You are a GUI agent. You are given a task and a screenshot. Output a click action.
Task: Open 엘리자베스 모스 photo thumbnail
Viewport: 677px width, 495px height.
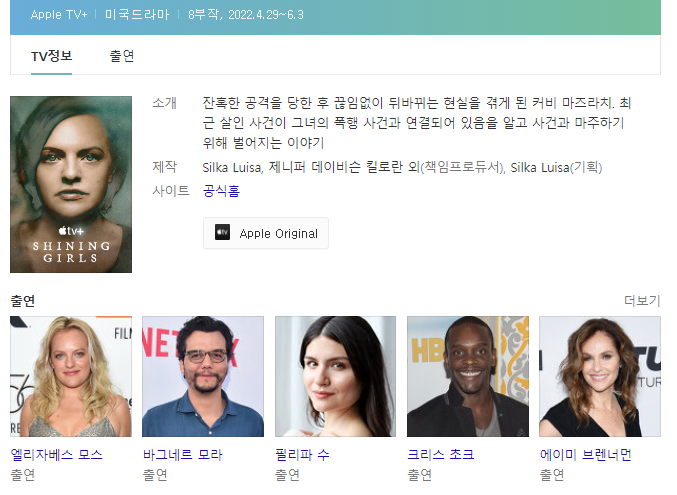71,377
